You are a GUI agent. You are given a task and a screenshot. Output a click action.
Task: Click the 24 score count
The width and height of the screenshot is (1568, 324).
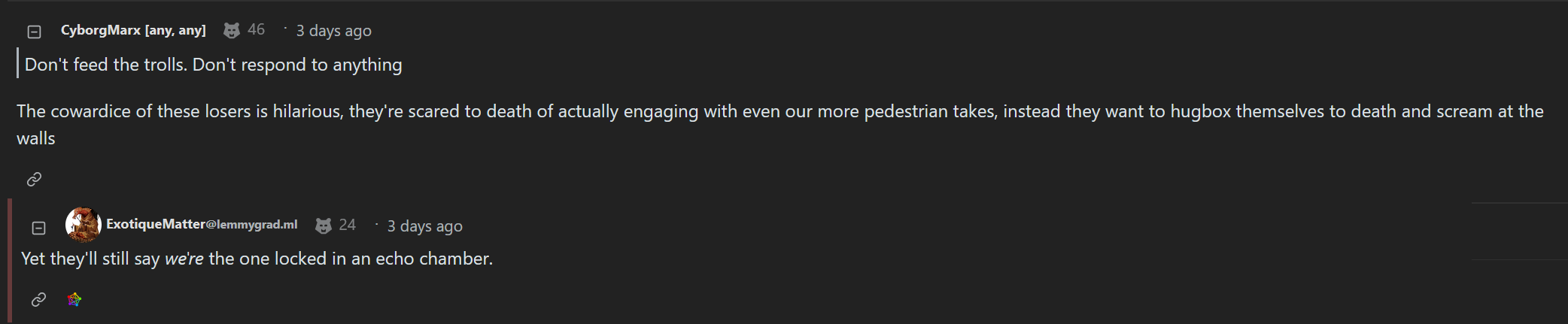coord(347,225)
